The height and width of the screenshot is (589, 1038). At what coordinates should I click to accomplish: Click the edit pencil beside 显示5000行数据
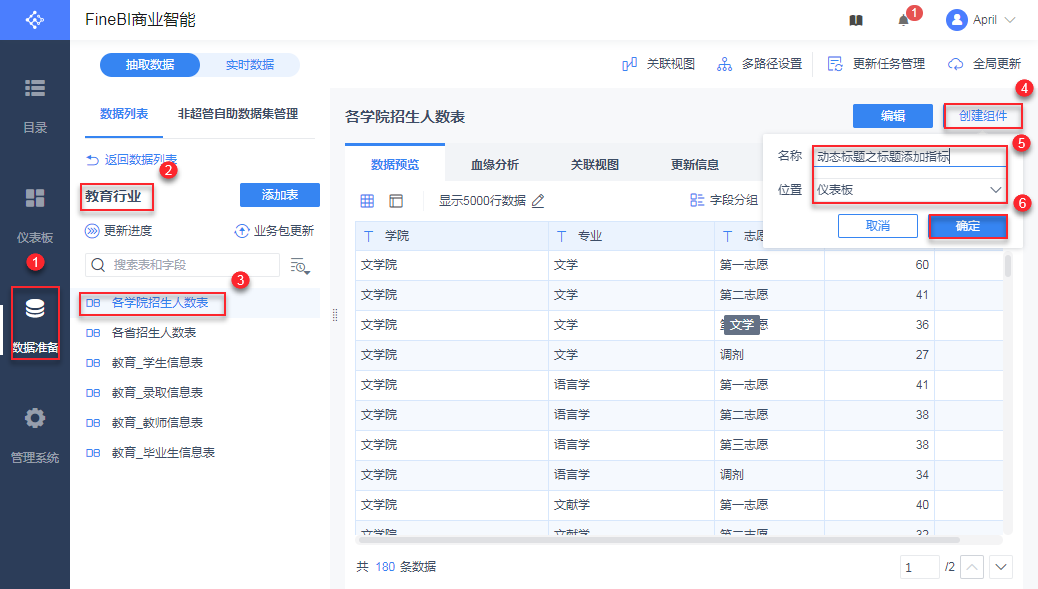click(x=538, y=201)
